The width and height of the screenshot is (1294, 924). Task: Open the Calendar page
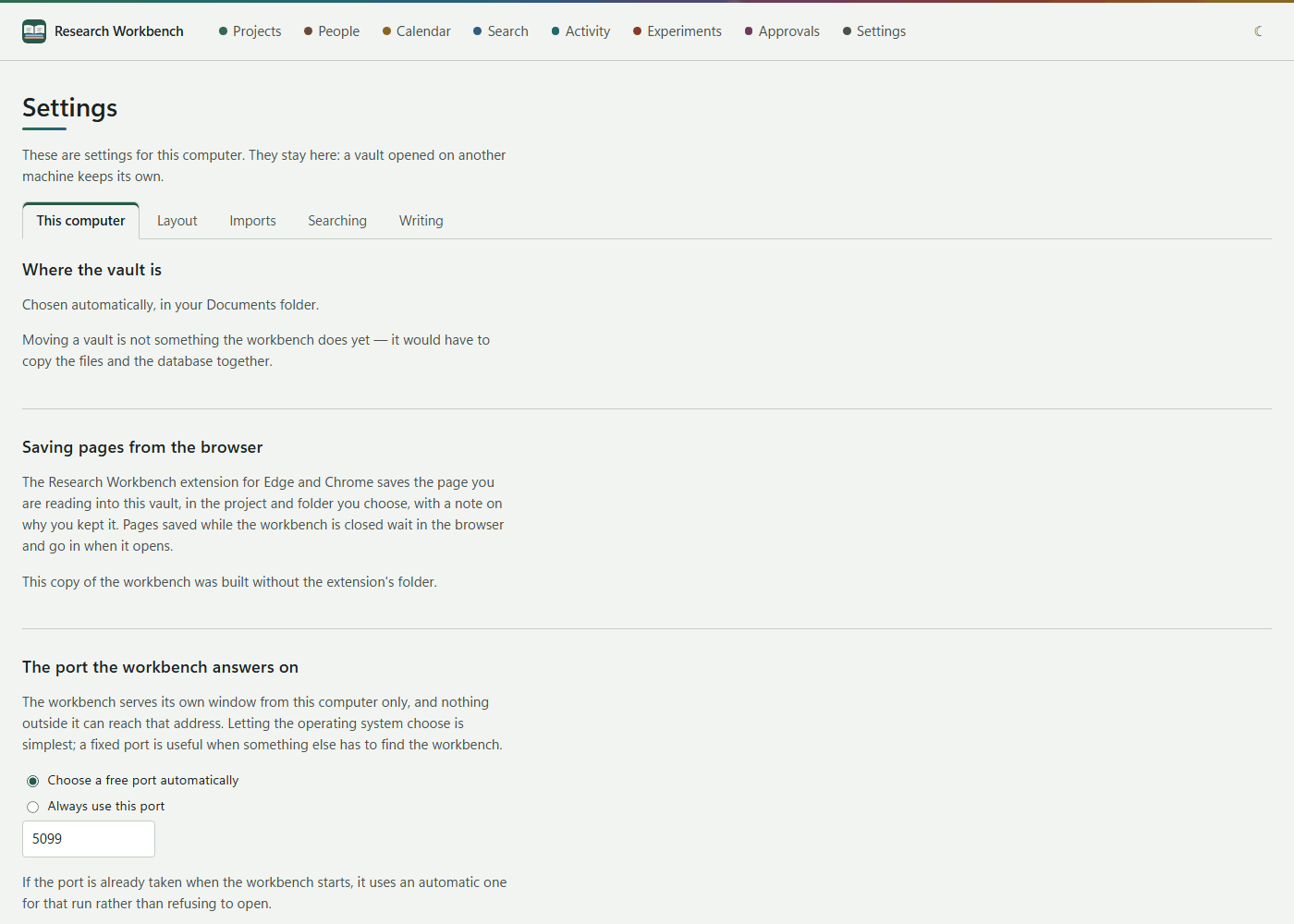(x=417, y=31)
